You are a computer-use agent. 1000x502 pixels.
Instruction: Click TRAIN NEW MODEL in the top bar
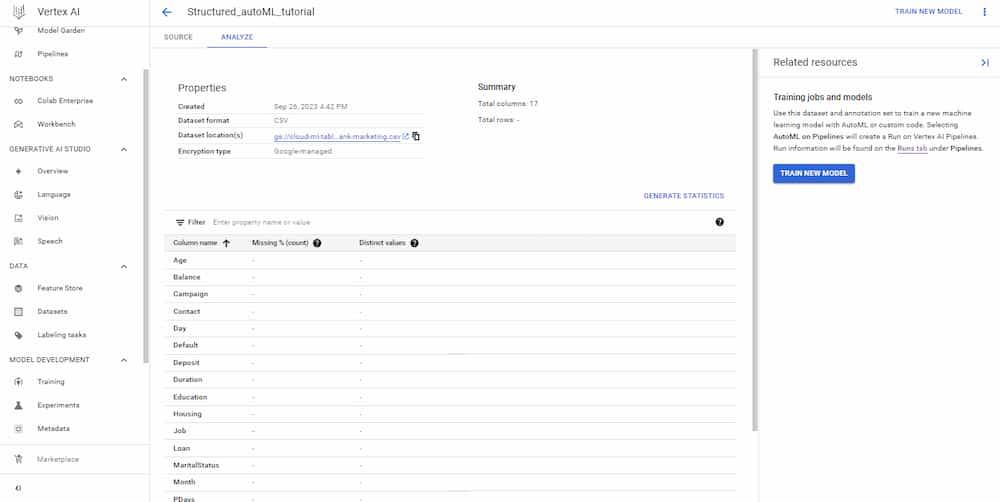coord(928,11)
